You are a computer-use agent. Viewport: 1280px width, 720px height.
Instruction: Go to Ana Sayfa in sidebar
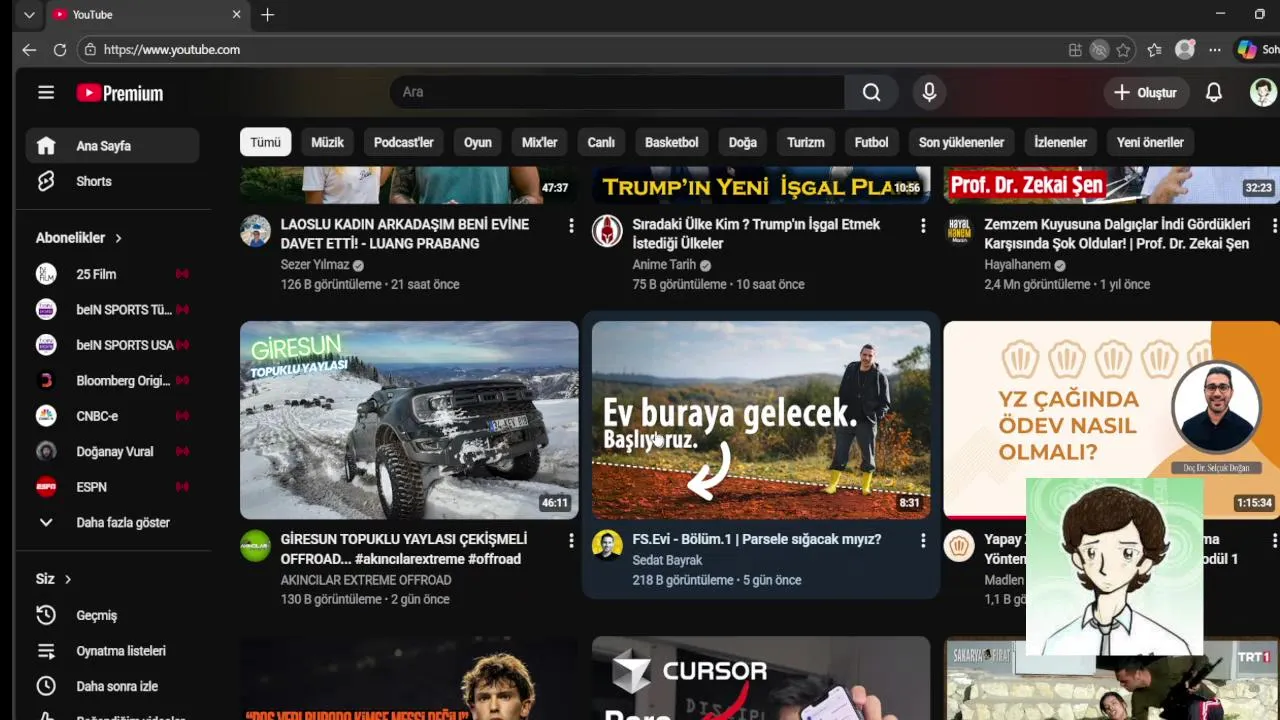pos(112,146)
